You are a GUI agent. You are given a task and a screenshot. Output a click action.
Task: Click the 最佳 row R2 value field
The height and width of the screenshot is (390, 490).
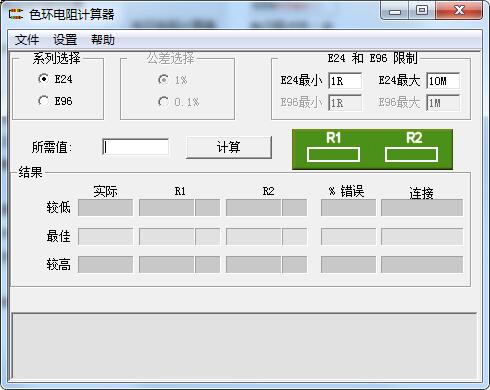click(254, 236)
